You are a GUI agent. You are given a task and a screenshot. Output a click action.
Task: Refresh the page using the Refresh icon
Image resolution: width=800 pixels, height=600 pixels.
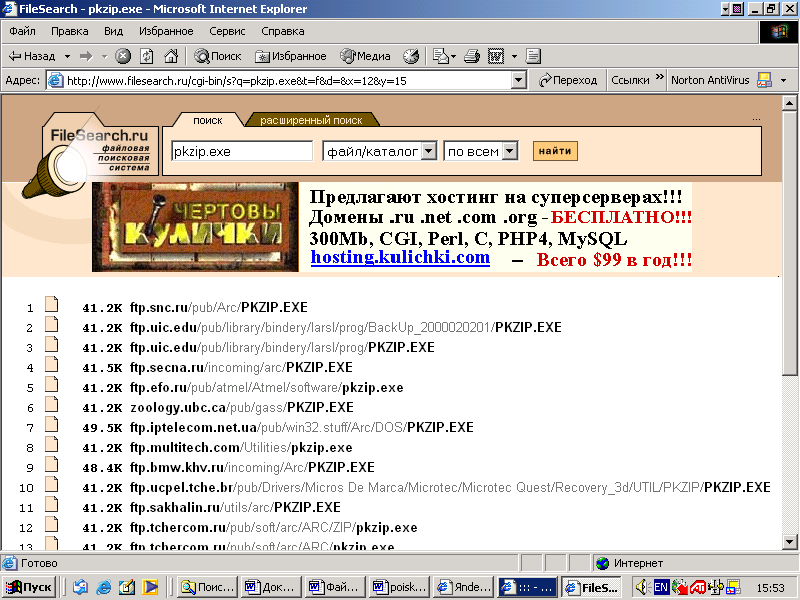point(147,56)
